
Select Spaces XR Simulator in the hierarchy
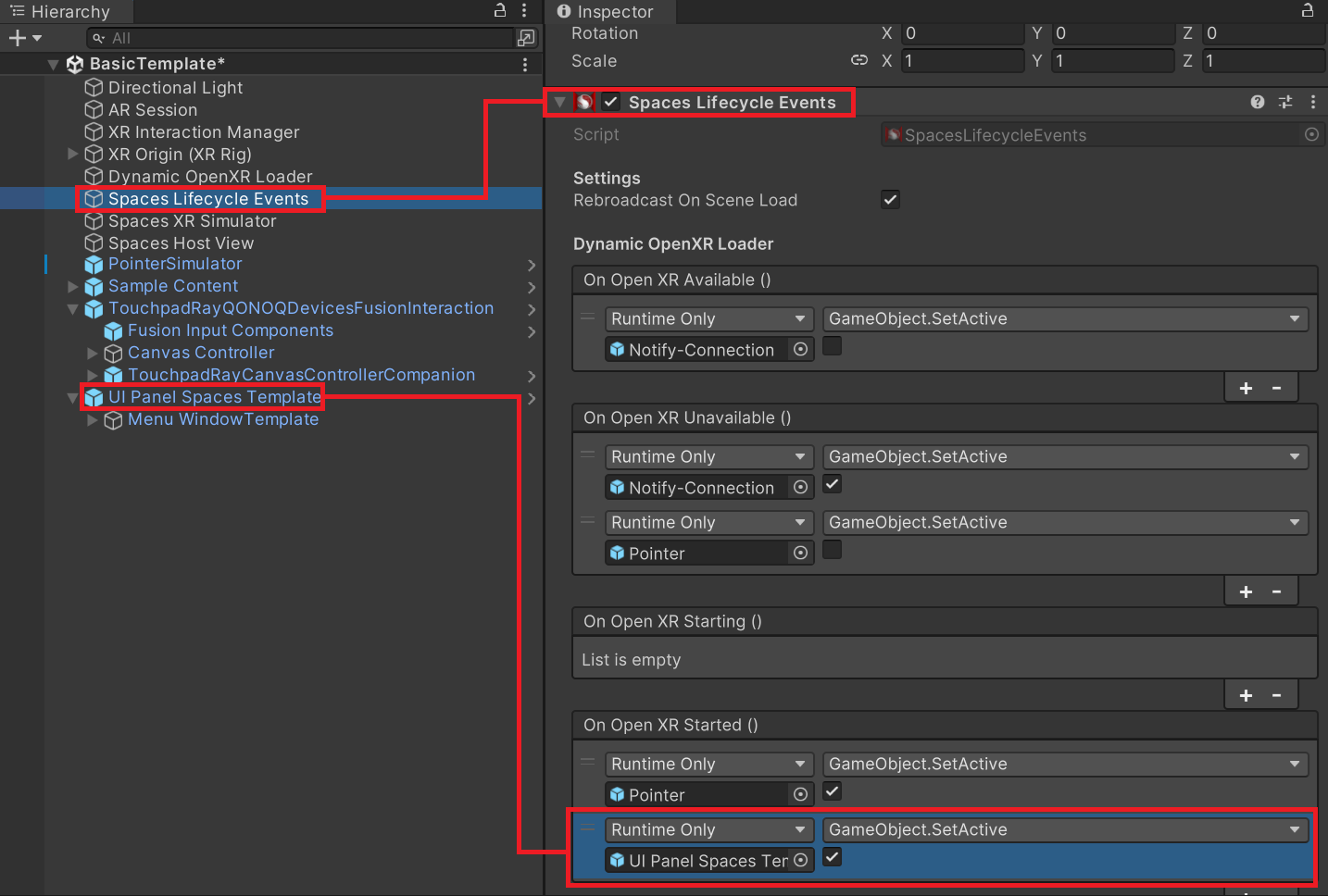pos(192,221)
